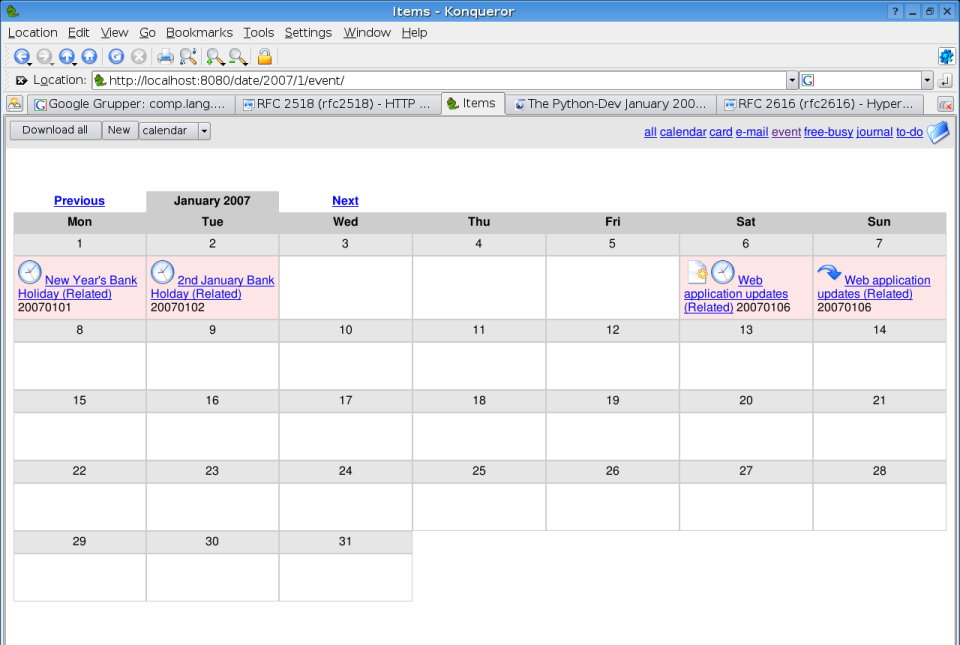
Task: Go to the Home page icon
Action: pos(91,56)
